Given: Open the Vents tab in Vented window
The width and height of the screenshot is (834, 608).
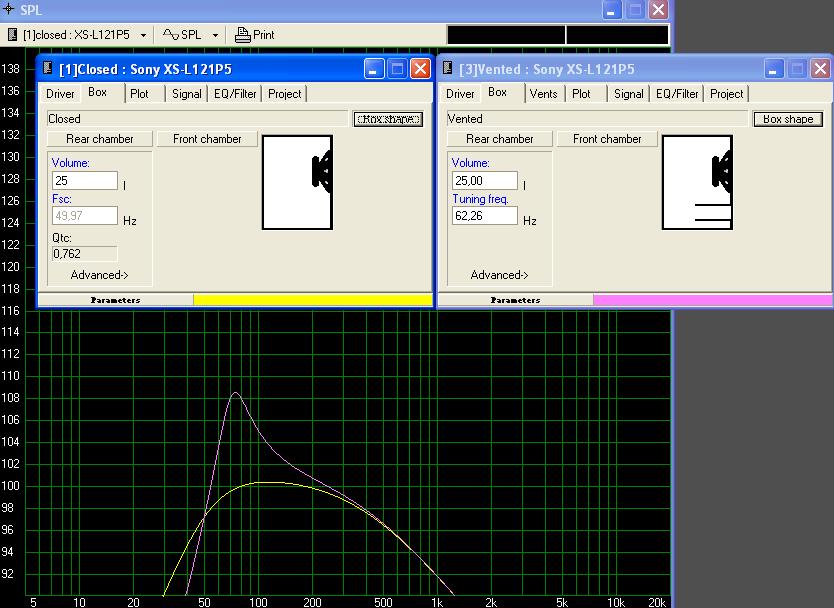Looking at the screenshot, I should tap(544, 94).
